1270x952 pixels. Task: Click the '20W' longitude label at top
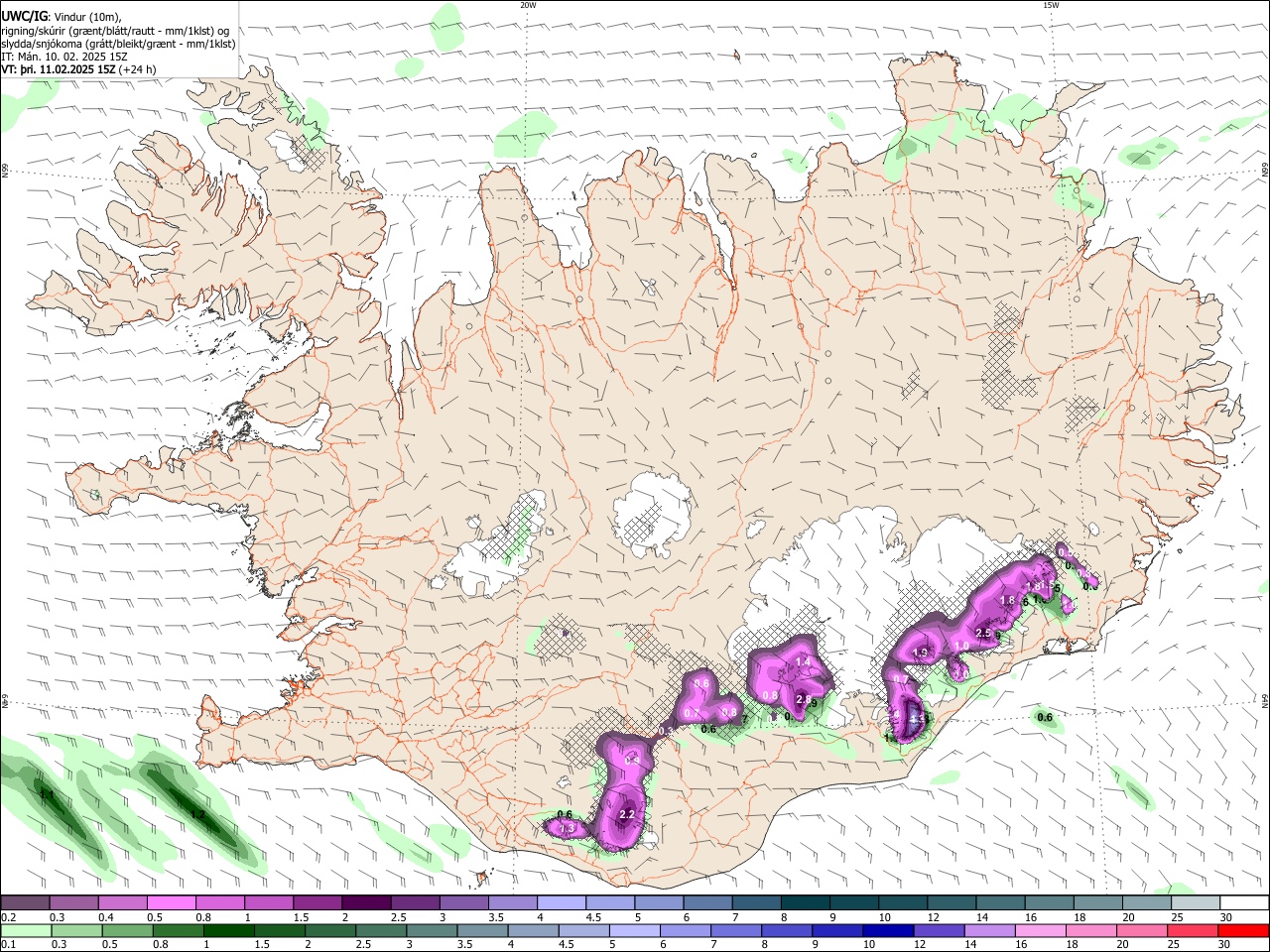tap(528, 5)
